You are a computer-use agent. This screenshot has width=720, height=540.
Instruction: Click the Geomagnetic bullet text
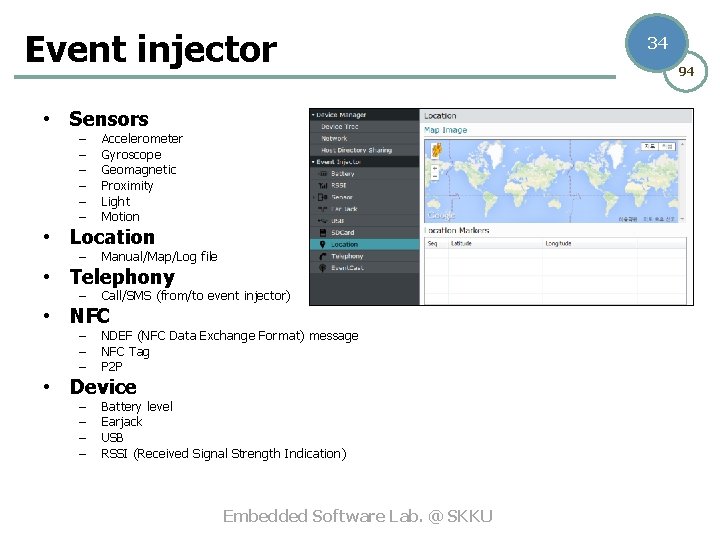coord(139,170)
